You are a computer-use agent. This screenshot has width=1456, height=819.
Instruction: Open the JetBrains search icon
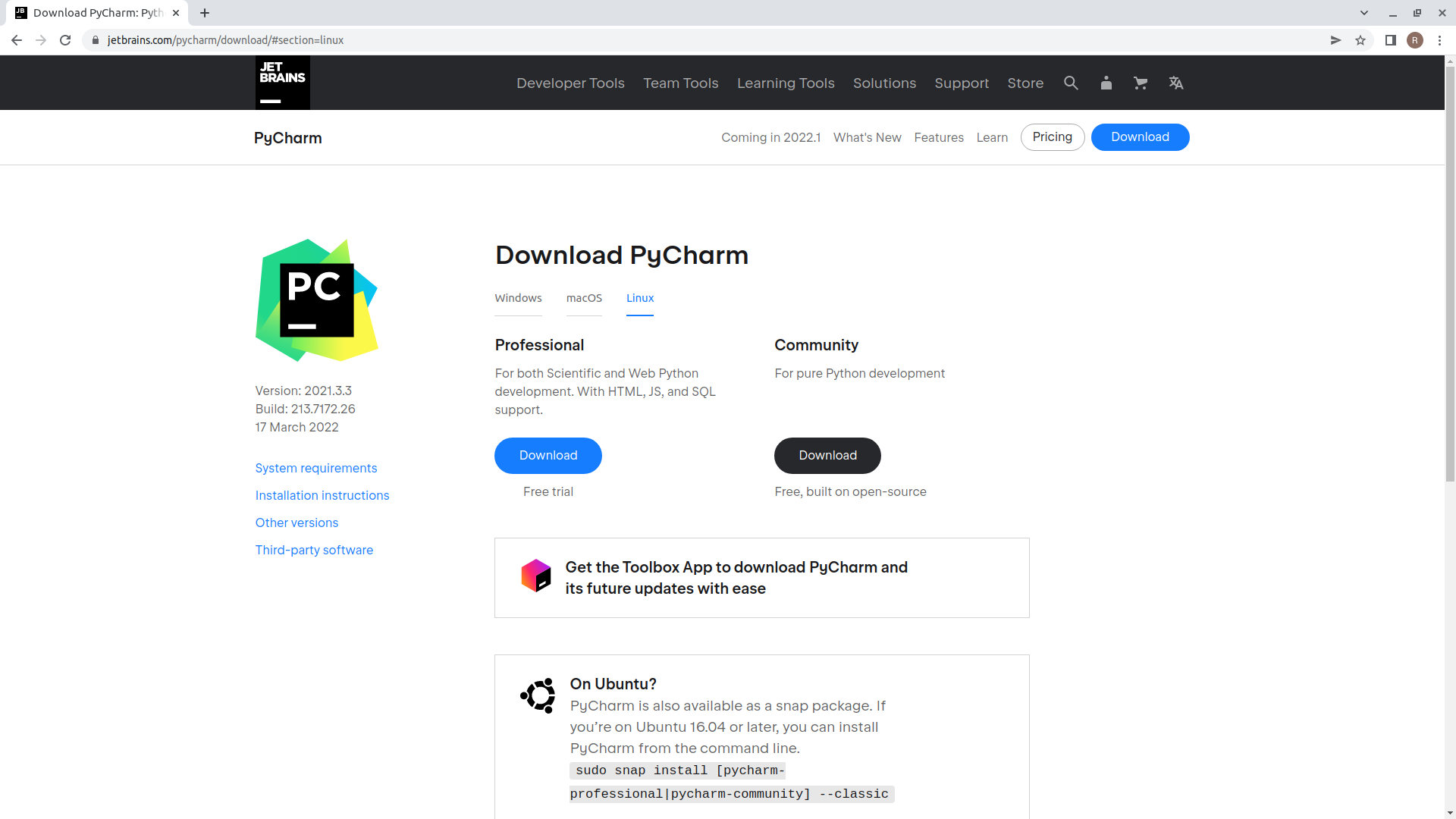pos(1071,83)
